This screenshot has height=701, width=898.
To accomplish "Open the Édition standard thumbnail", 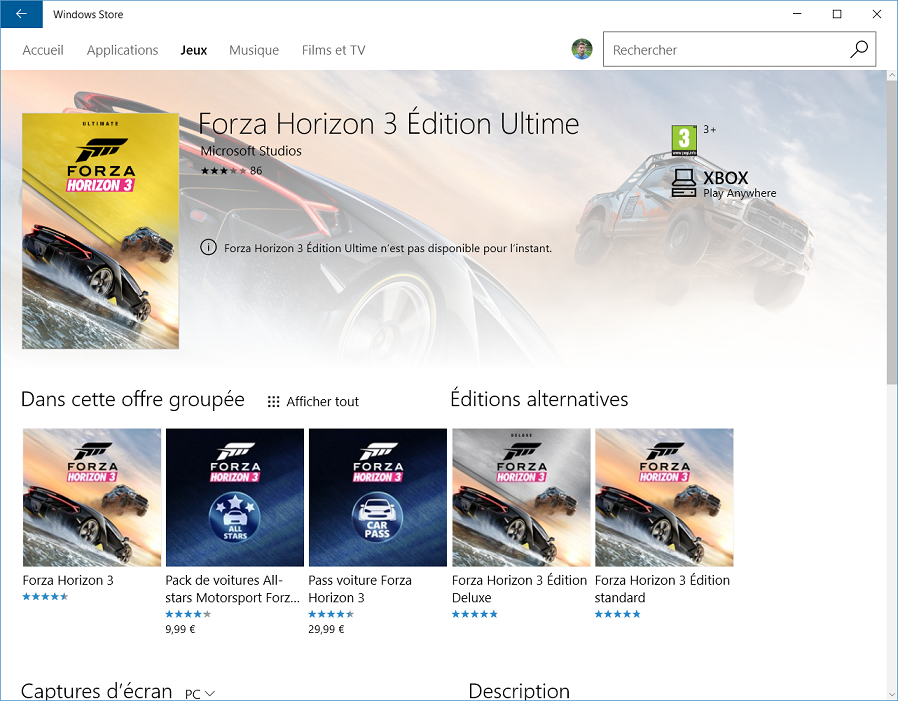I will (x=664, y=497).
